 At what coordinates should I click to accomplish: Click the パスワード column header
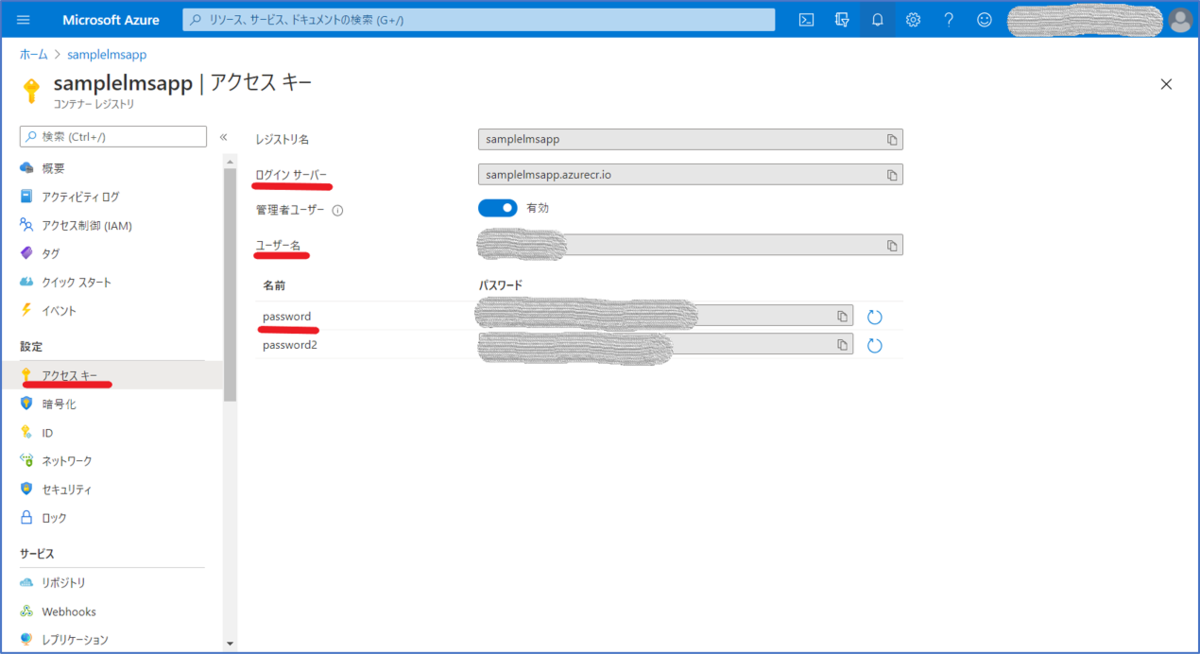(x=501, y=286)
